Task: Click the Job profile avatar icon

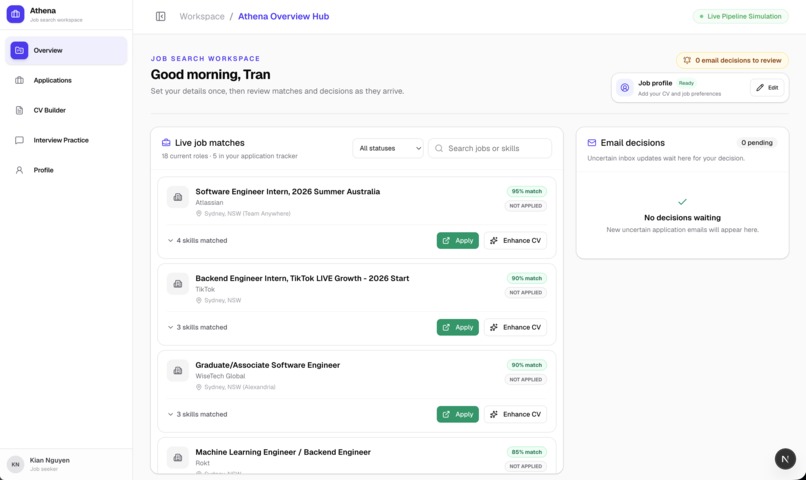Action: pos(625,87)
